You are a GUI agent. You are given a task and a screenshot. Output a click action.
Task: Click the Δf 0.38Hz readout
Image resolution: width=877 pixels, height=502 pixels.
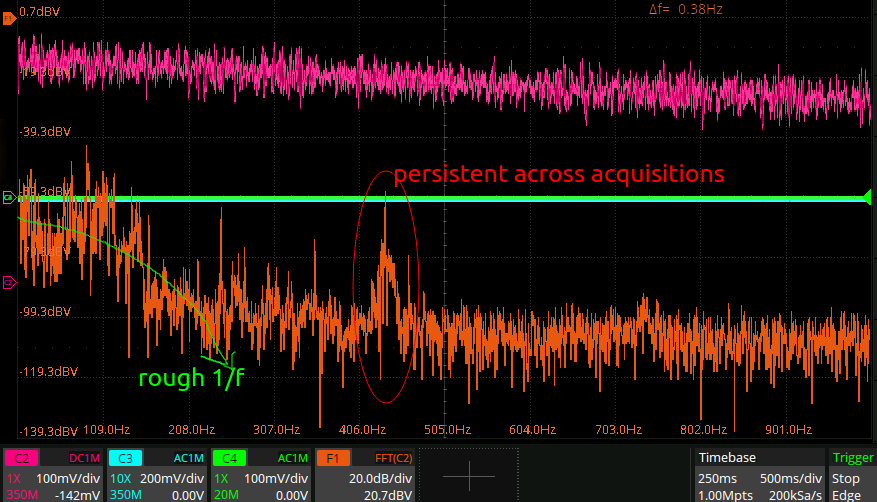click(686, 10)
